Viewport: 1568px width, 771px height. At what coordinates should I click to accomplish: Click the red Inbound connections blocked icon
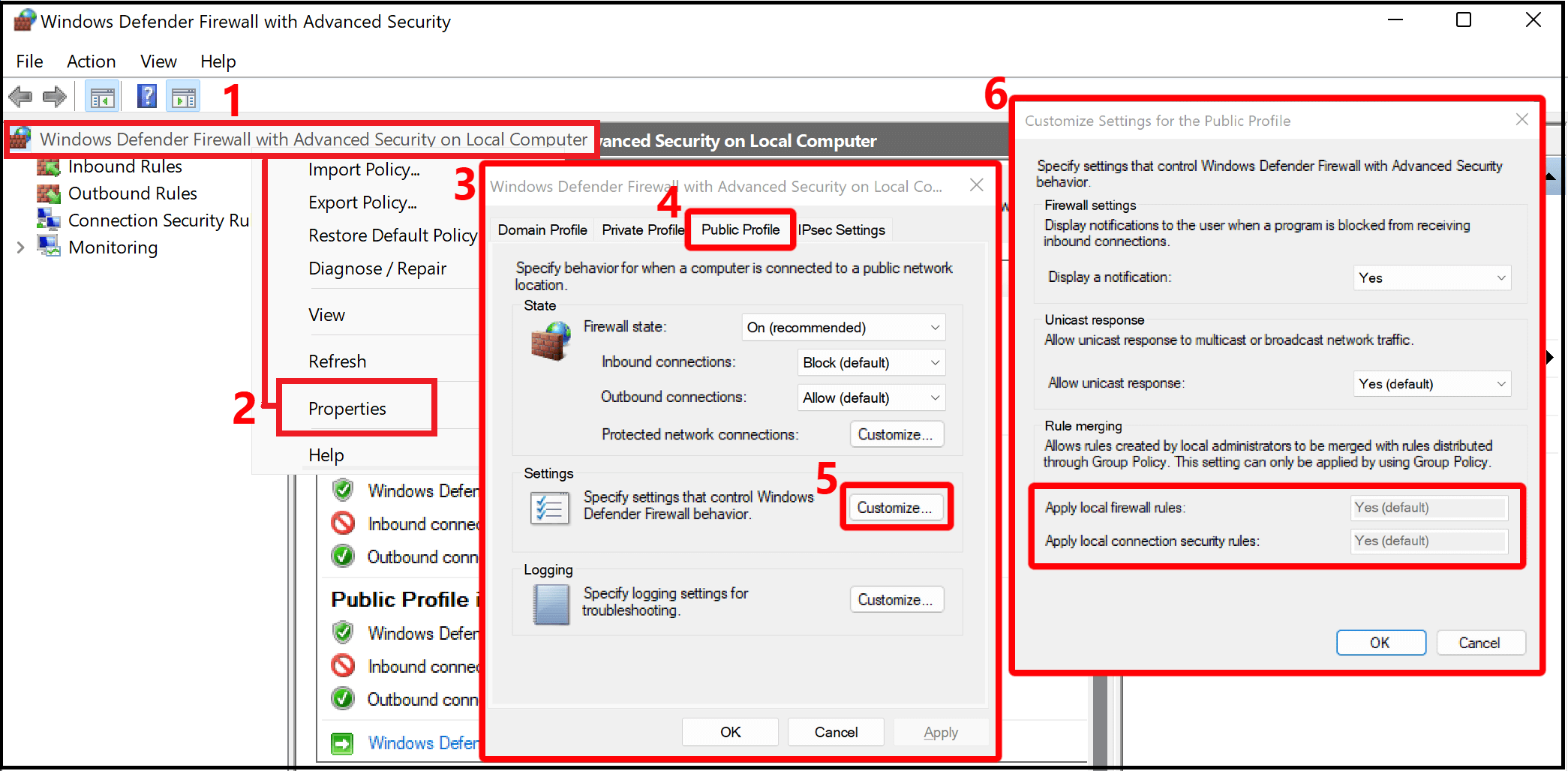[343, 523]
